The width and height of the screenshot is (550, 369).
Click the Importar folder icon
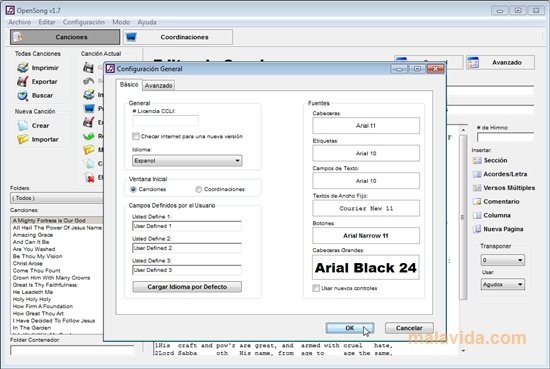23,139
